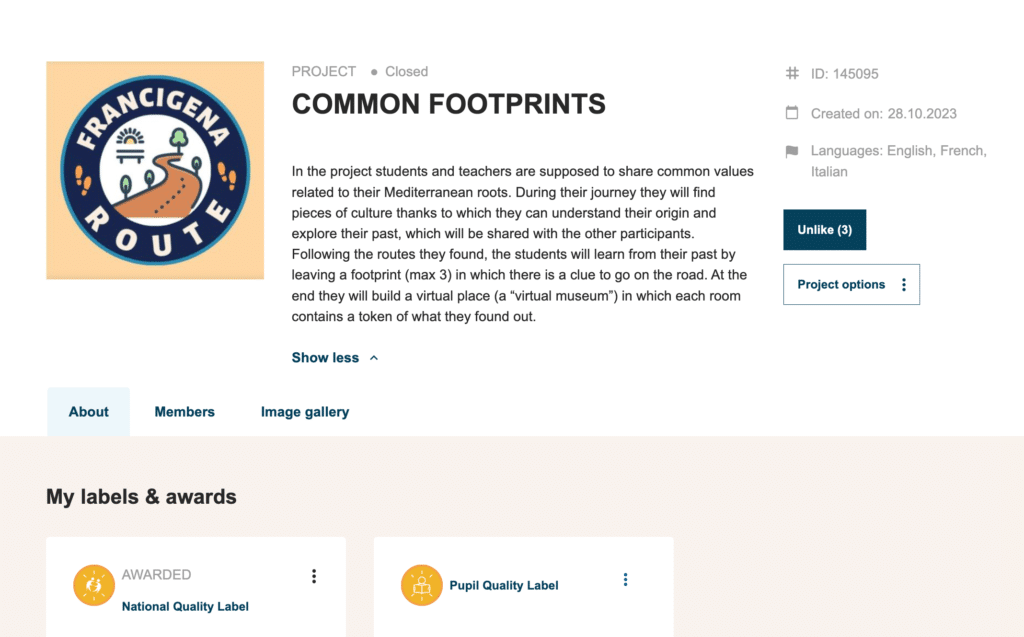Open the Pupil Quality Label three-dot menu
The image size is (1024, 637).
(626, 580)
